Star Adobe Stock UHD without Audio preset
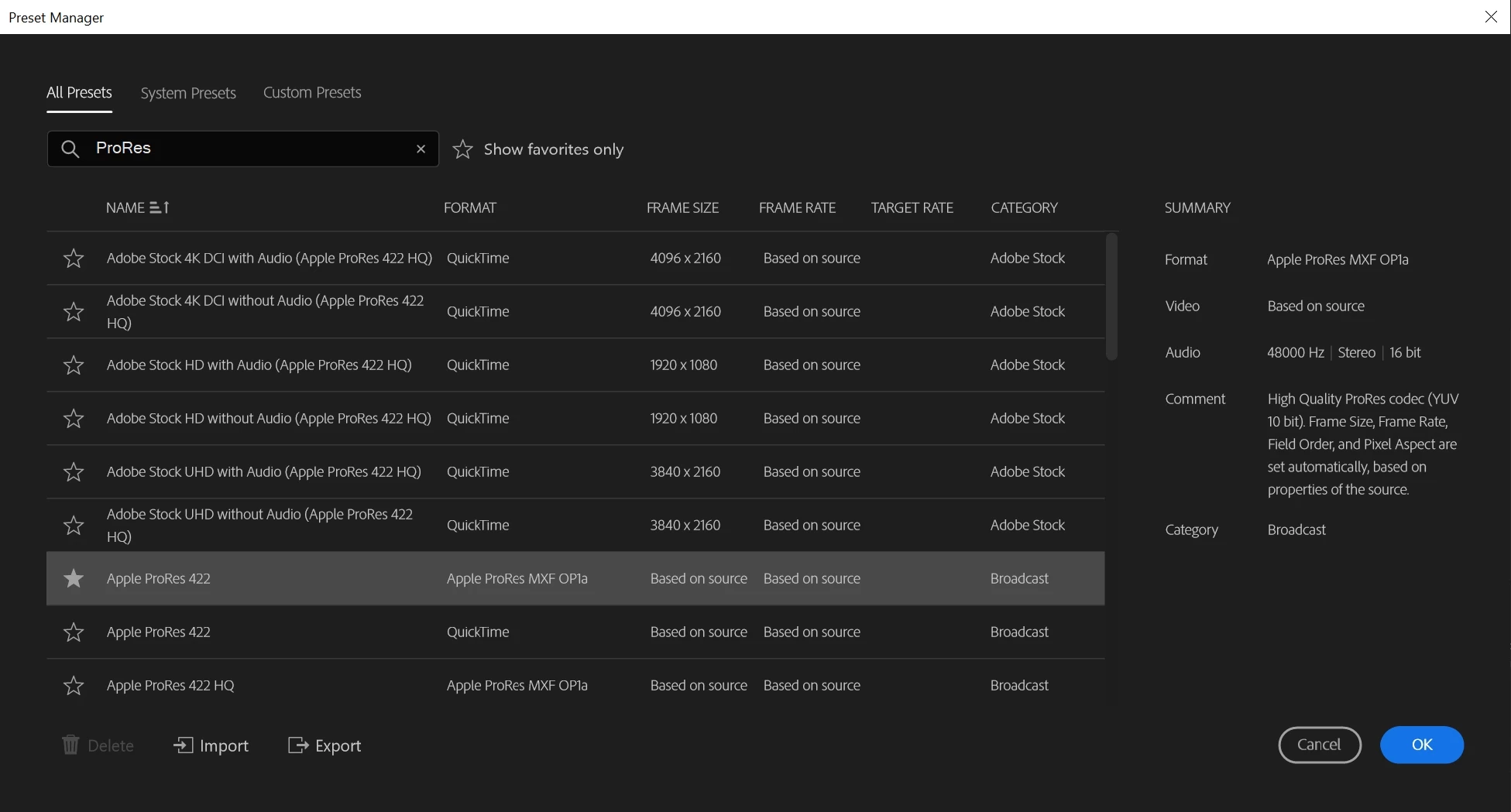Screen dimensions: 1511x812 point(74,525)
